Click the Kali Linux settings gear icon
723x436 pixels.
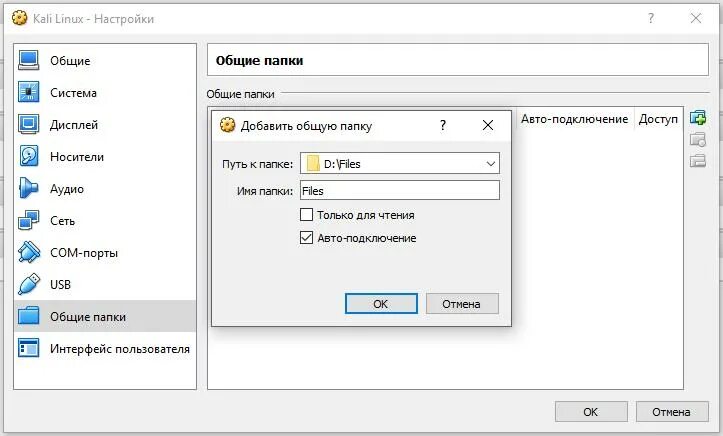pos(19,18)
